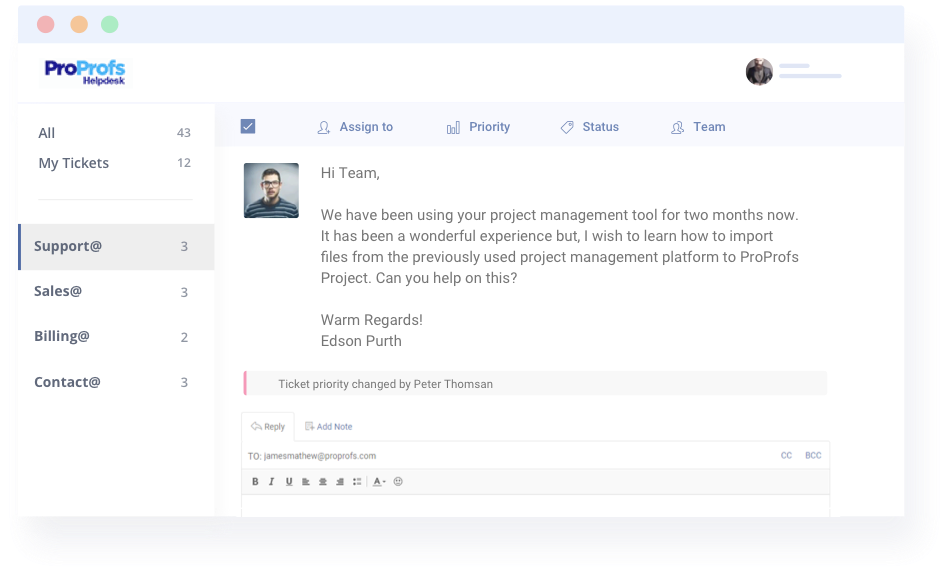The height and width of the screenshot is (576, 949).
Task: Open the font color picker
Action: [x=379, y=482]
